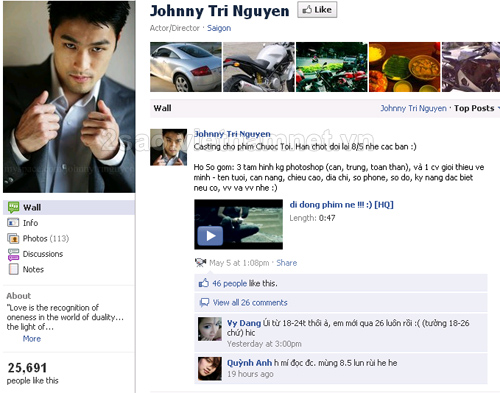Share the May 5 post
This screenshot has width=500, height=393.
[x=286, y=263]
